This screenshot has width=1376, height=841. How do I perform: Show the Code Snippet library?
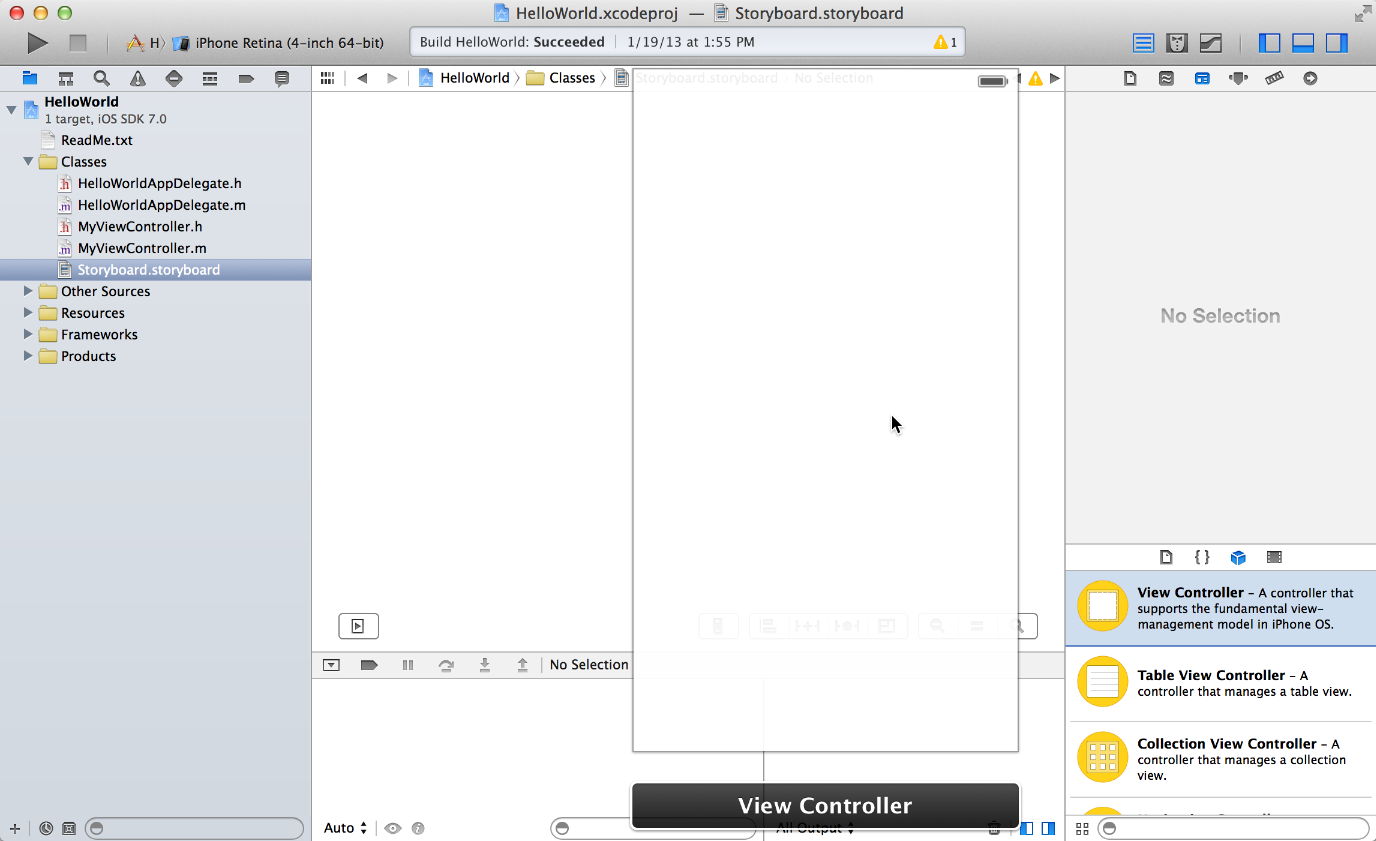(x=1202, y=557)
